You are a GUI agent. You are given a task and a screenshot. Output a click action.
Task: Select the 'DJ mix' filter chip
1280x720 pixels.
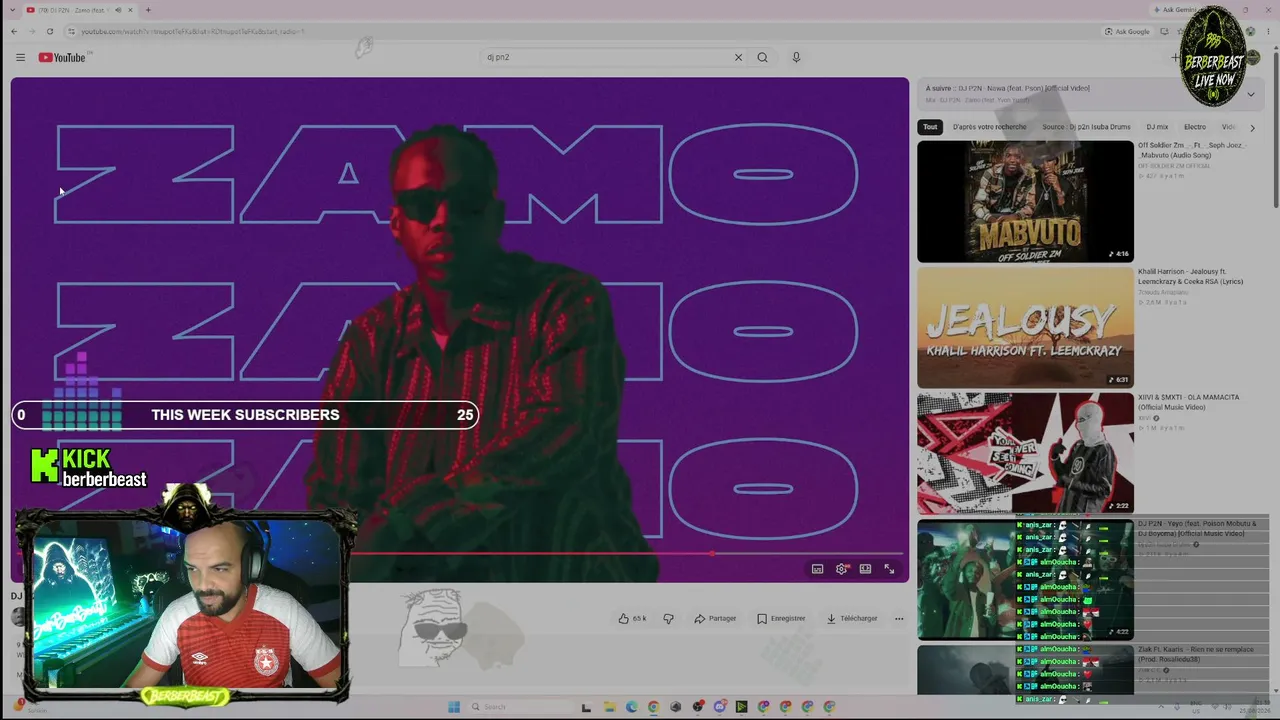click(x=1157, y=127)
